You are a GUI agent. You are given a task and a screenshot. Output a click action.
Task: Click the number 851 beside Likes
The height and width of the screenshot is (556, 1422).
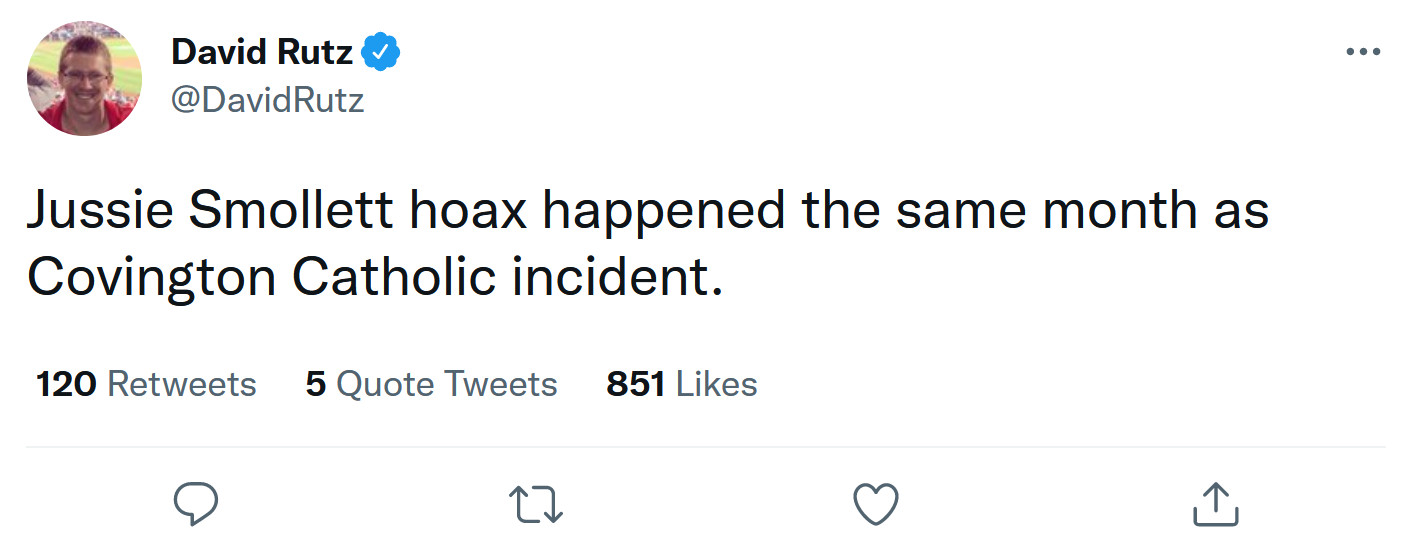point(635,384)
